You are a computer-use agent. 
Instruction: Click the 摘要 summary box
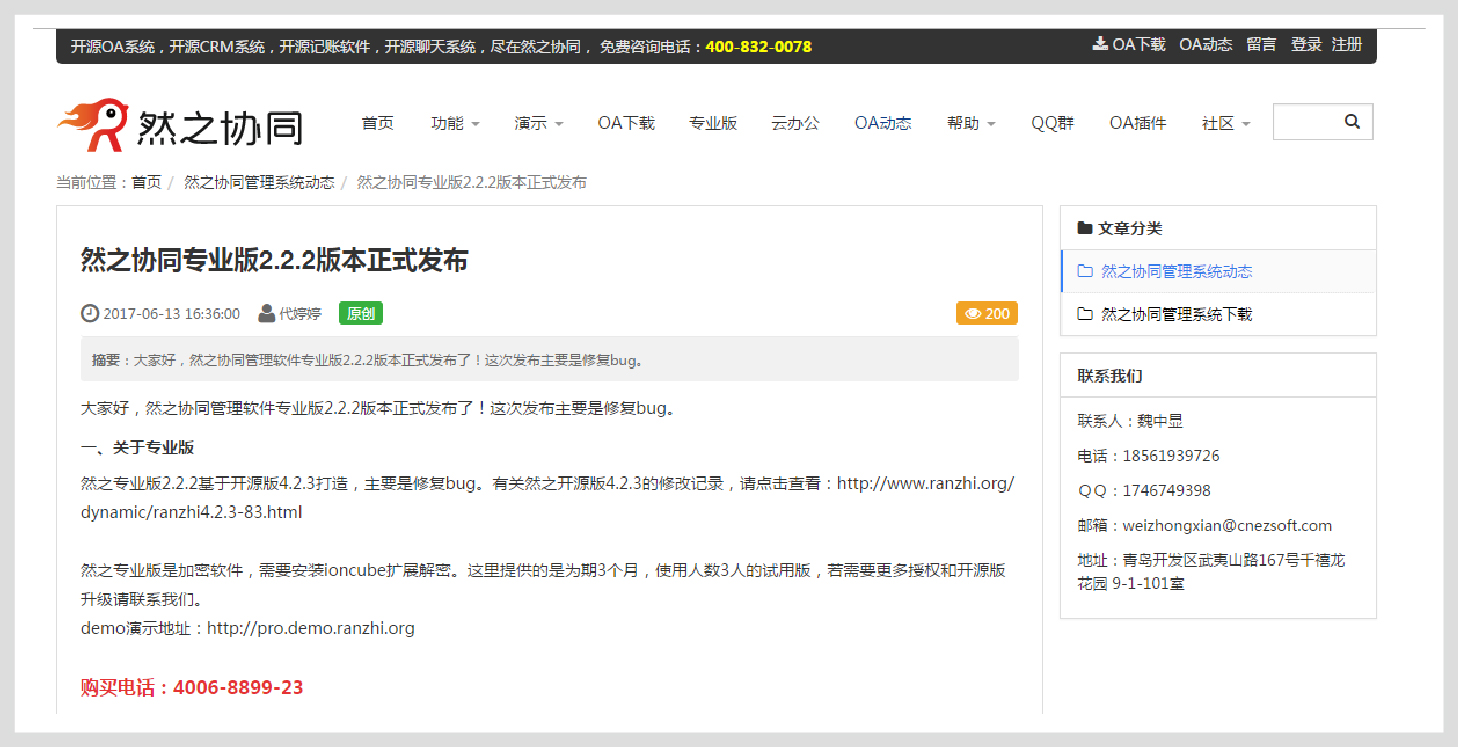550,359
